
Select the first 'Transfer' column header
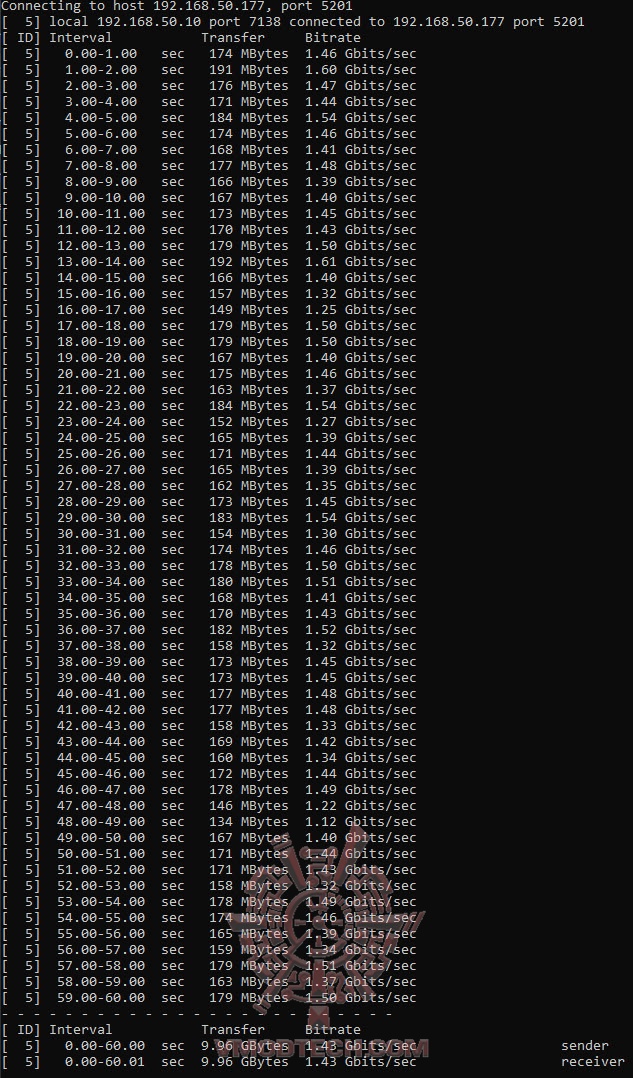click(233, 37)
